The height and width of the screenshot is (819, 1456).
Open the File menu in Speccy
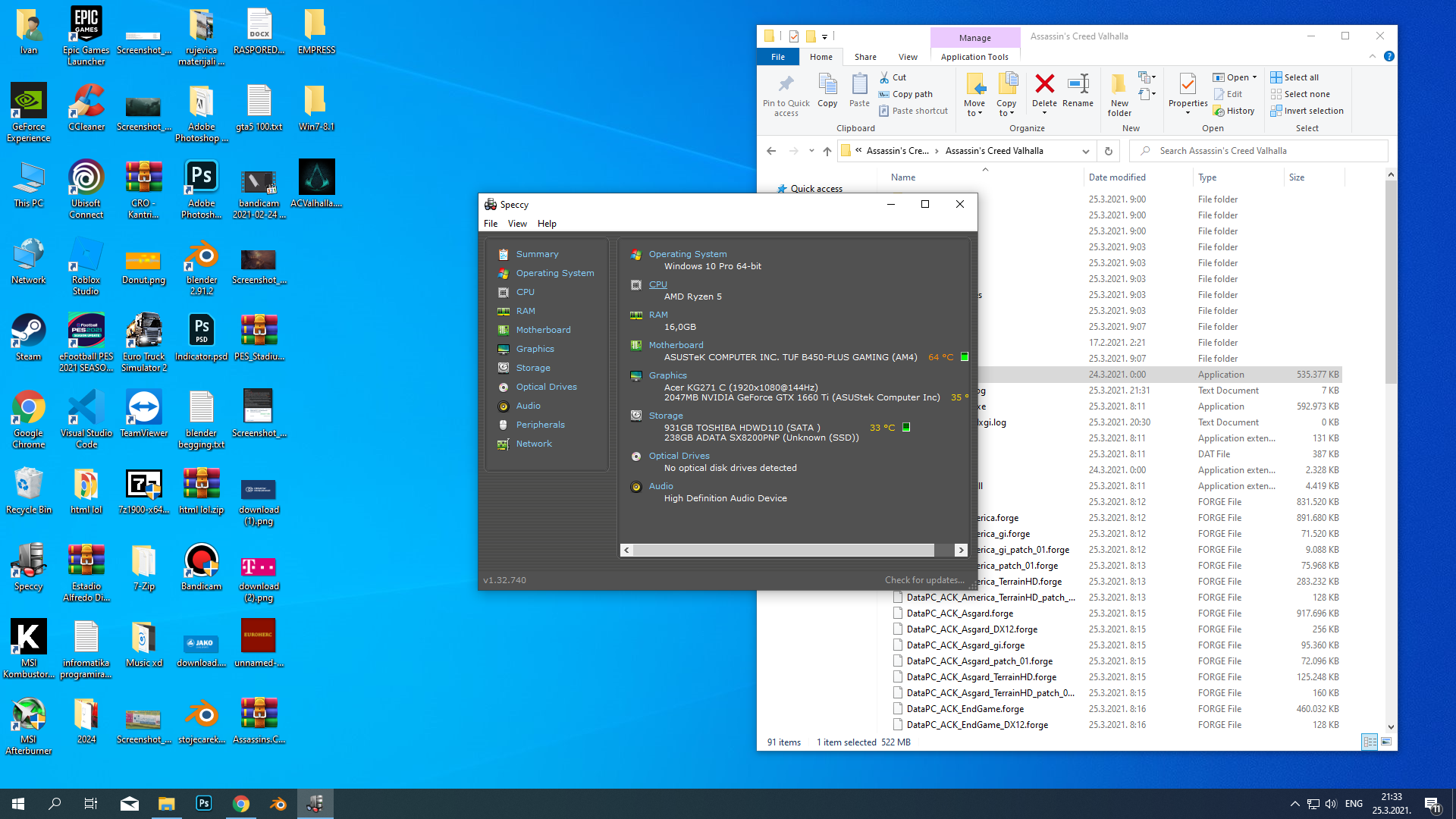[491, 224]
